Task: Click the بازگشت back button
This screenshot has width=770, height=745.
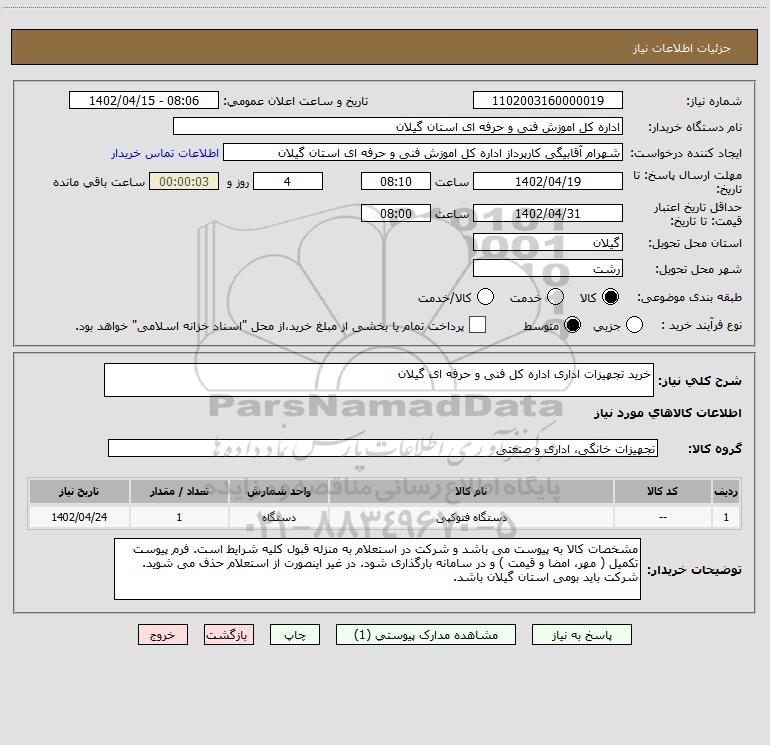Action: click(229, 635)
